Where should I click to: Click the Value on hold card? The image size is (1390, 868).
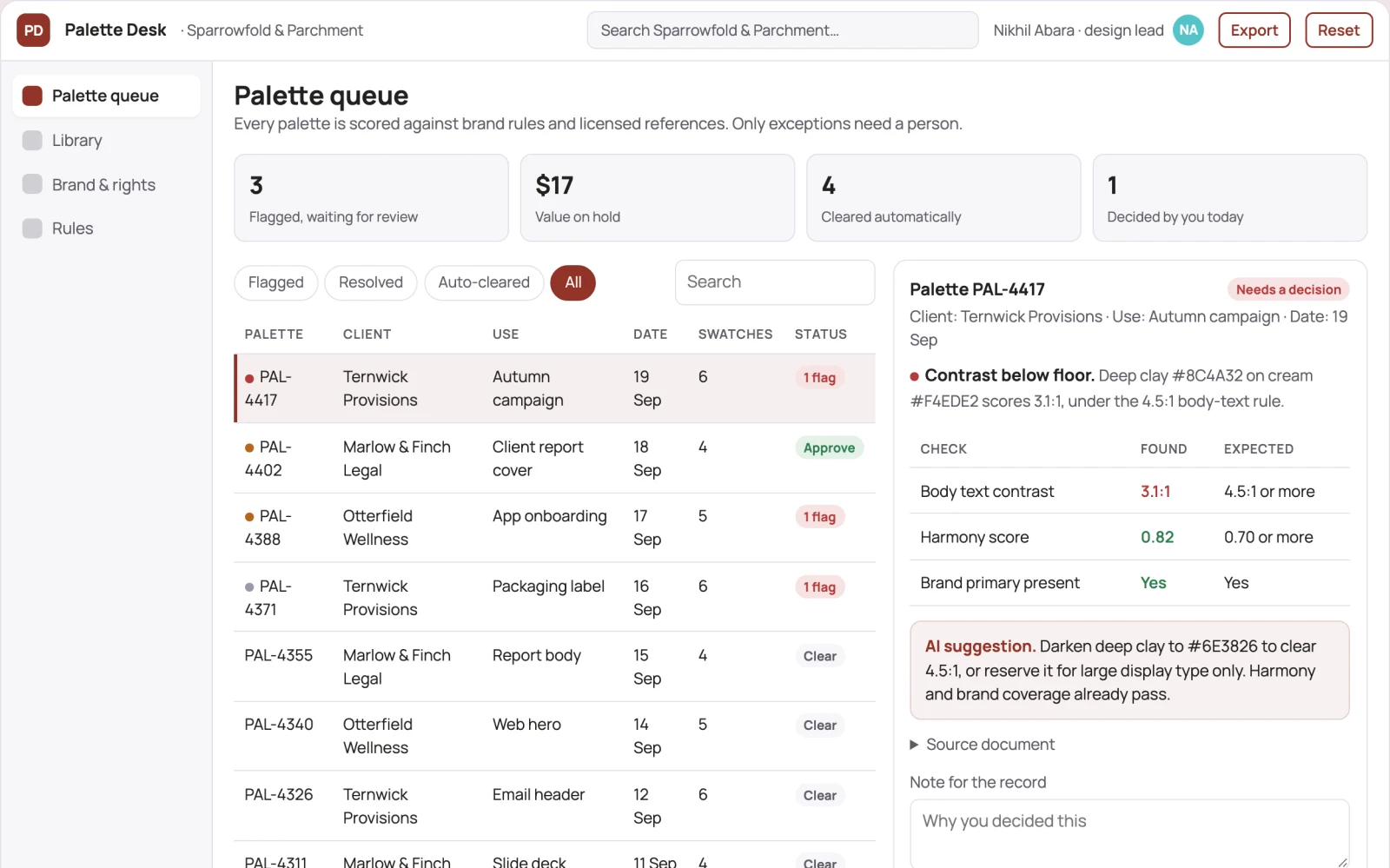[658, 198]
